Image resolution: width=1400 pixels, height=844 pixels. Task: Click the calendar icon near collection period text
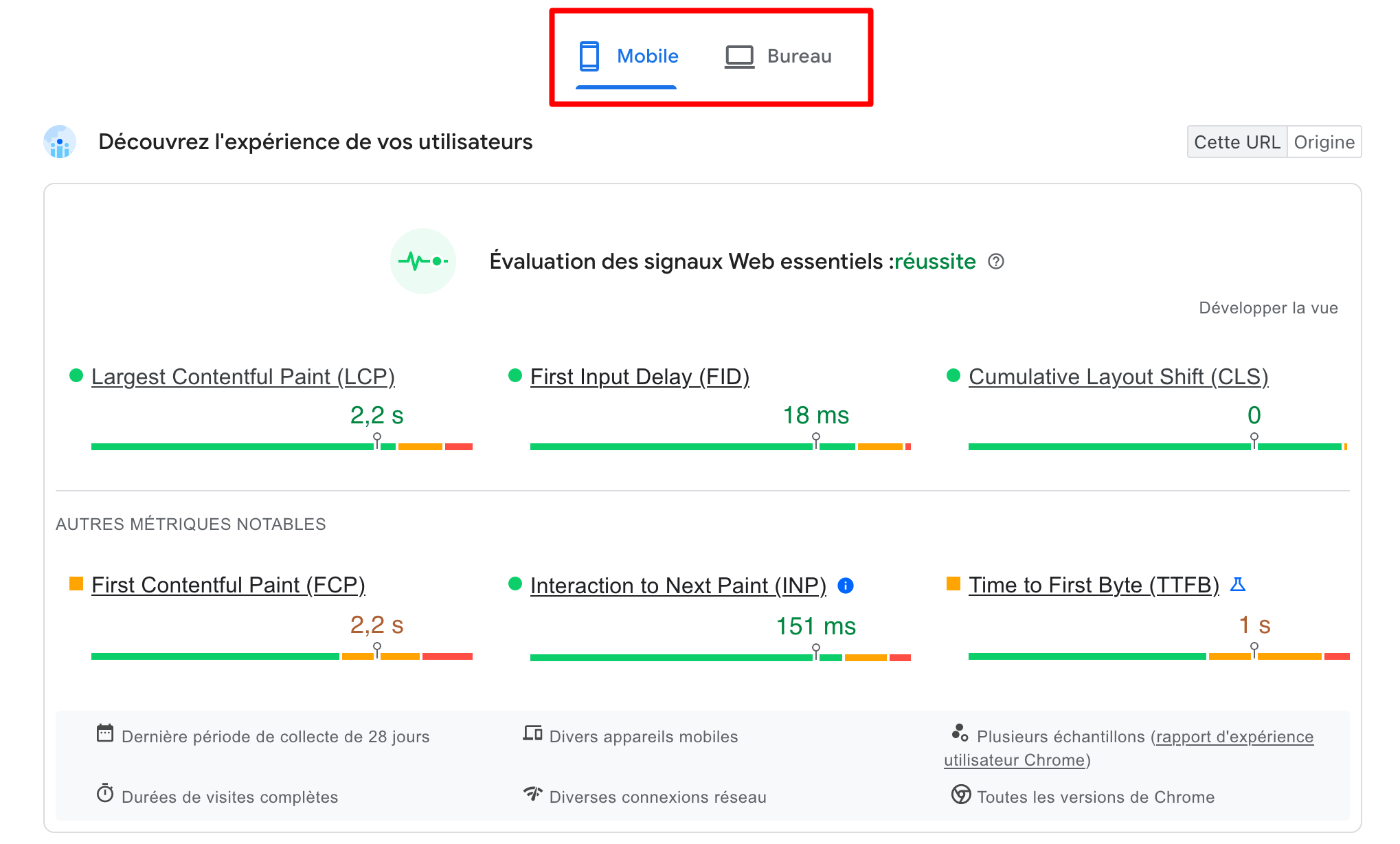click(105, 734)
